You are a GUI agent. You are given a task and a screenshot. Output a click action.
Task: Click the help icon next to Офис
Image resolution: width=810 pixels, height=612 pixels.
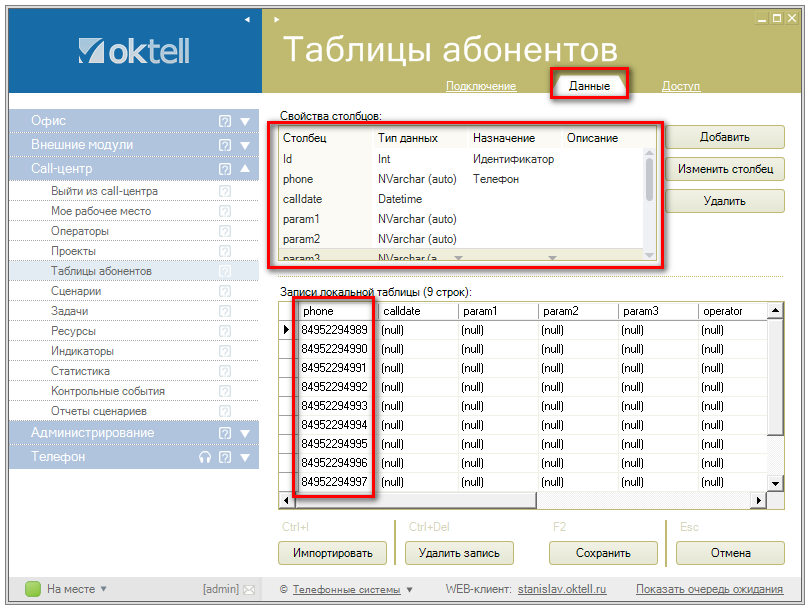225,121
